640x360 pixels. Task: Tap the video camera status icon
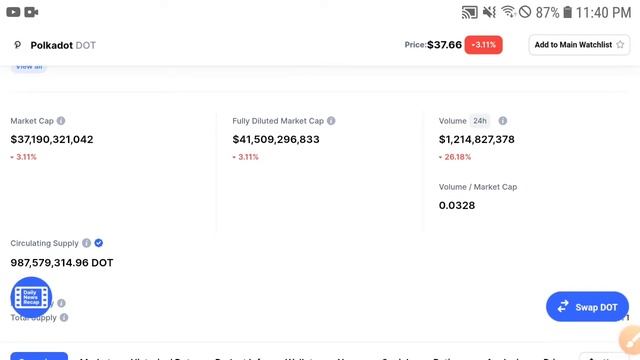pyautogui.click(x=31, y=12)
